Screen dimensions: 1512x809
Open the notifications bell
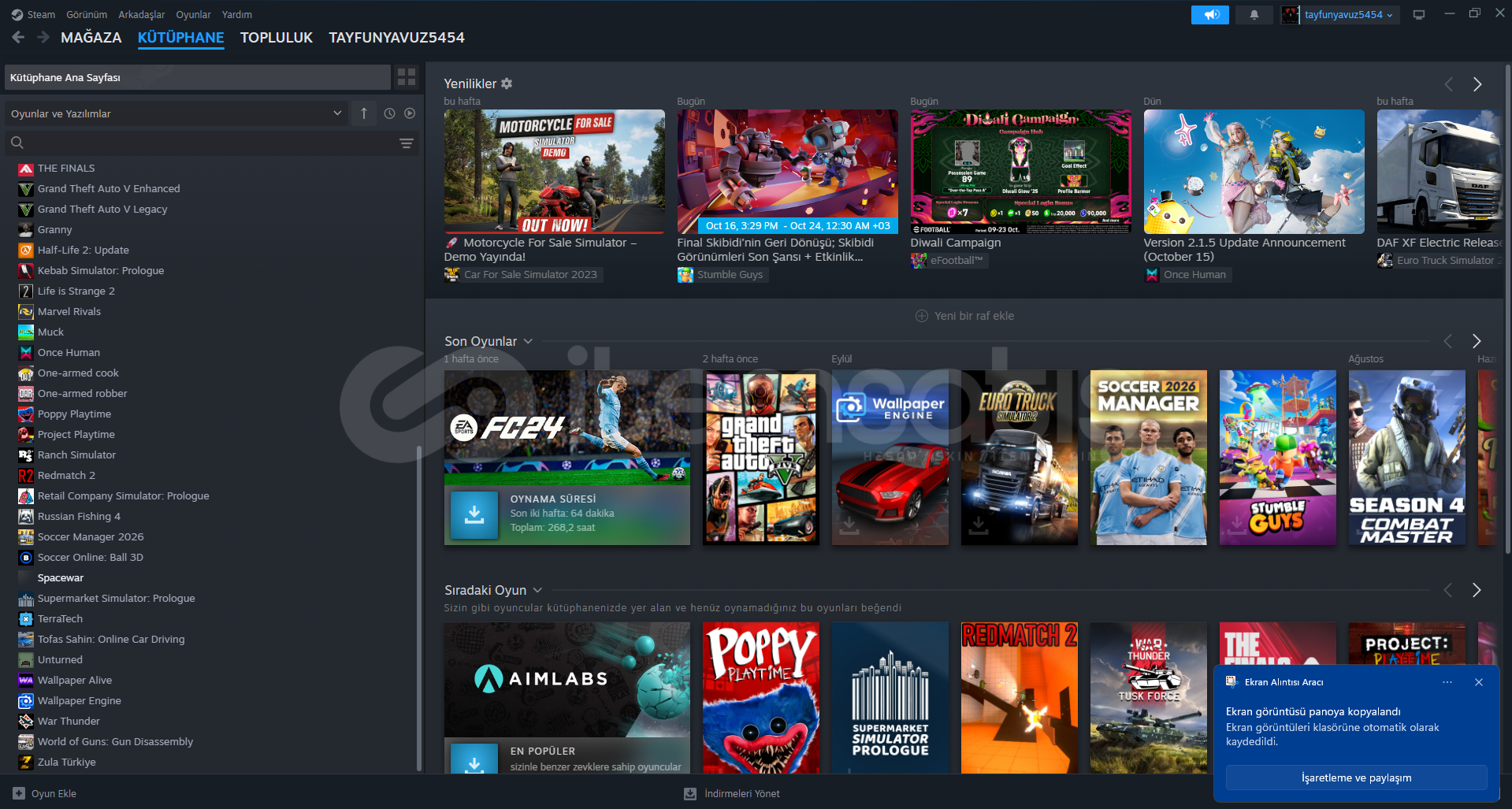point(1254,15)
